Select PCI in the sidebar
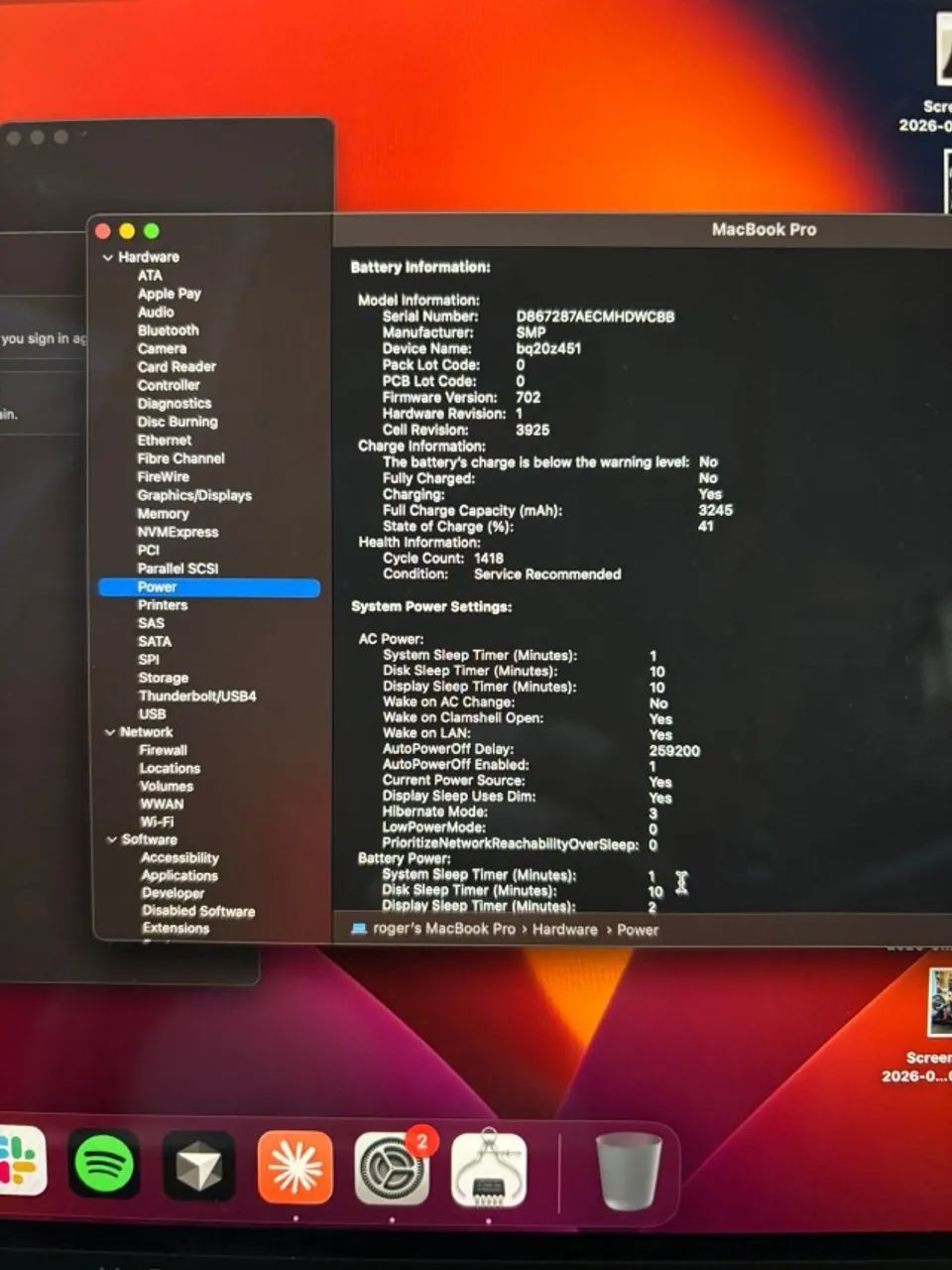This screenshot has width=952, height=1270. pos(148,550)
